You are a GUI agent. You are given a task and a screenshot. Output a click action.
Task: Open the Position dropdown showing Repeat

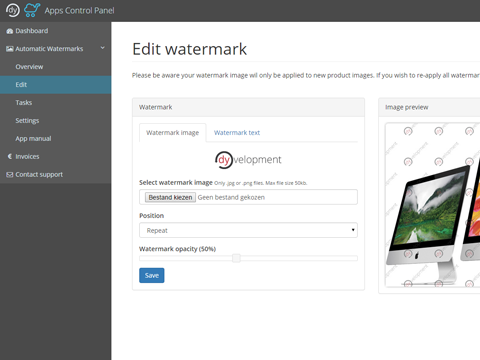[248, 230]
